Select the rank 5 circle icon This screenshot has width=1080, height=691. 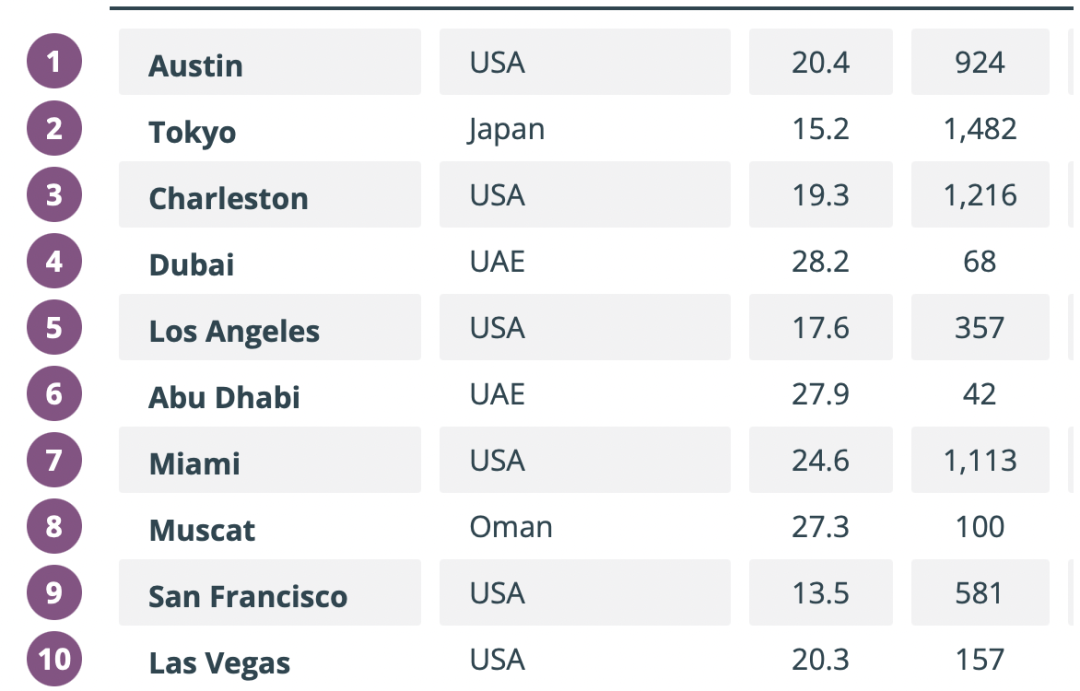click(54, 327)
